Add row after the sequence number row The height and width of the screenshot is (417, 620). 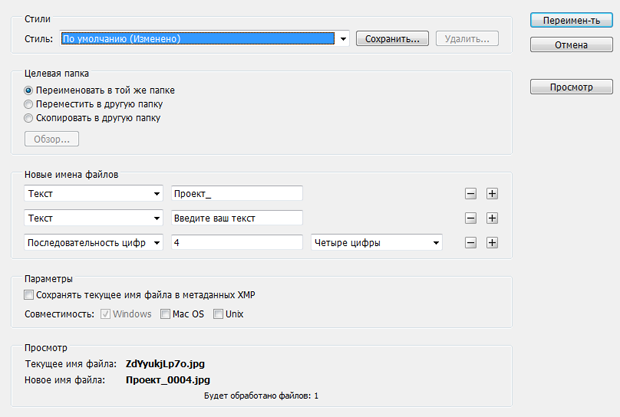click(x=491, y=242)
